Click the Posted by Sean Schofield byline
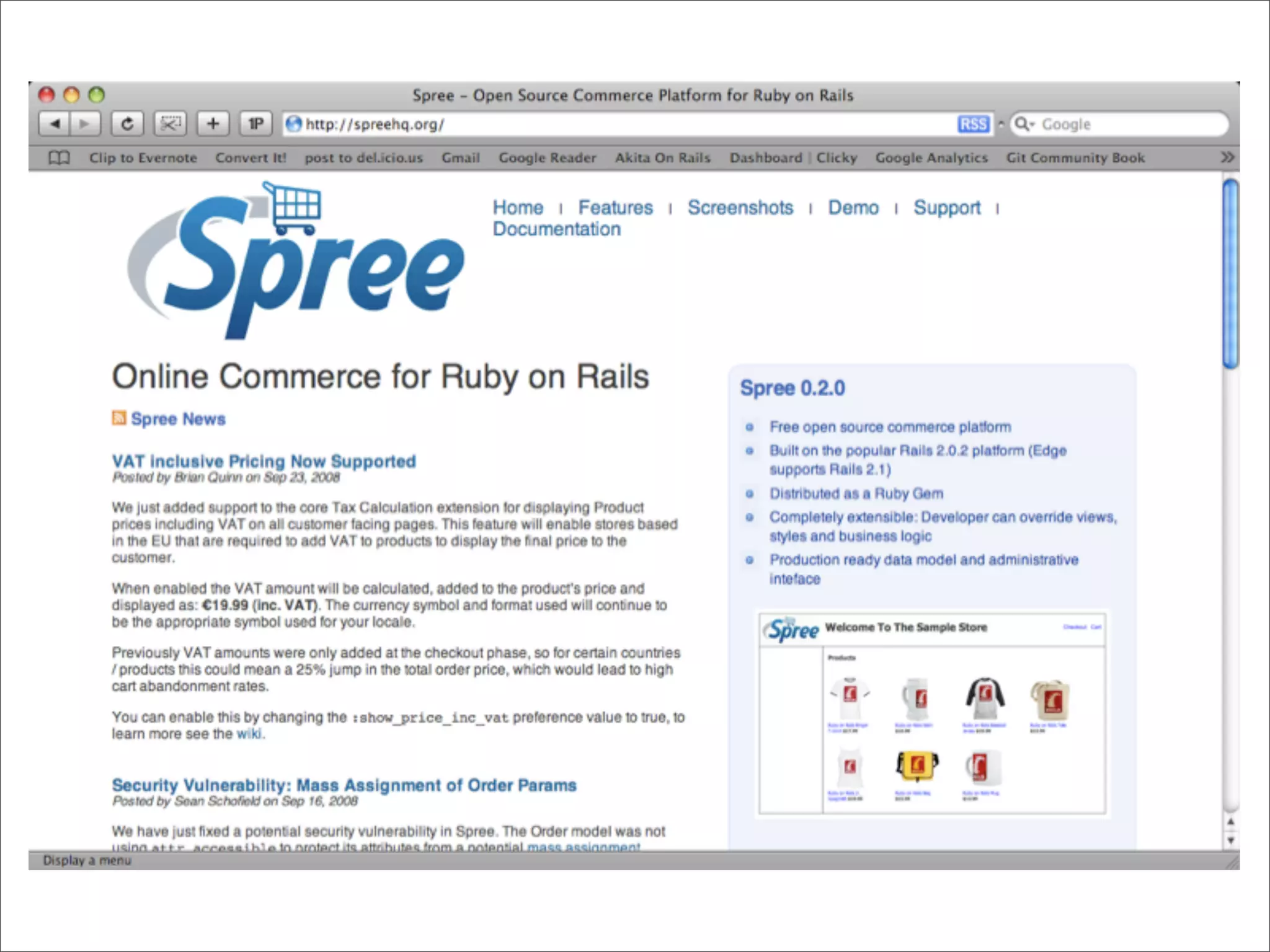The height and width of the screenshot is (952, 1270). 235,801
